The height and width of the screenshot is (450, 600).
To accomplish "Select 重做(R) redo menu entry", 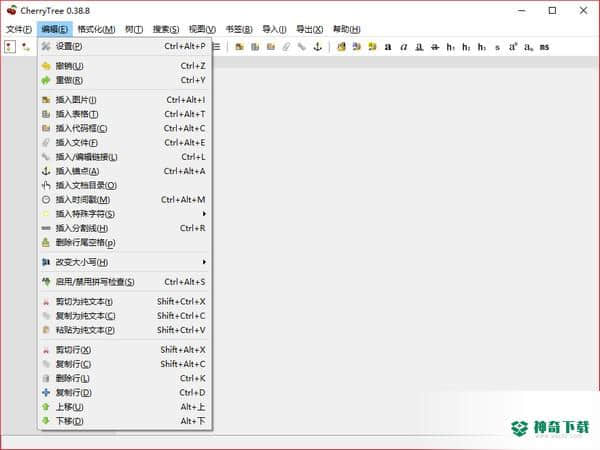I will (x=125, y=80).
